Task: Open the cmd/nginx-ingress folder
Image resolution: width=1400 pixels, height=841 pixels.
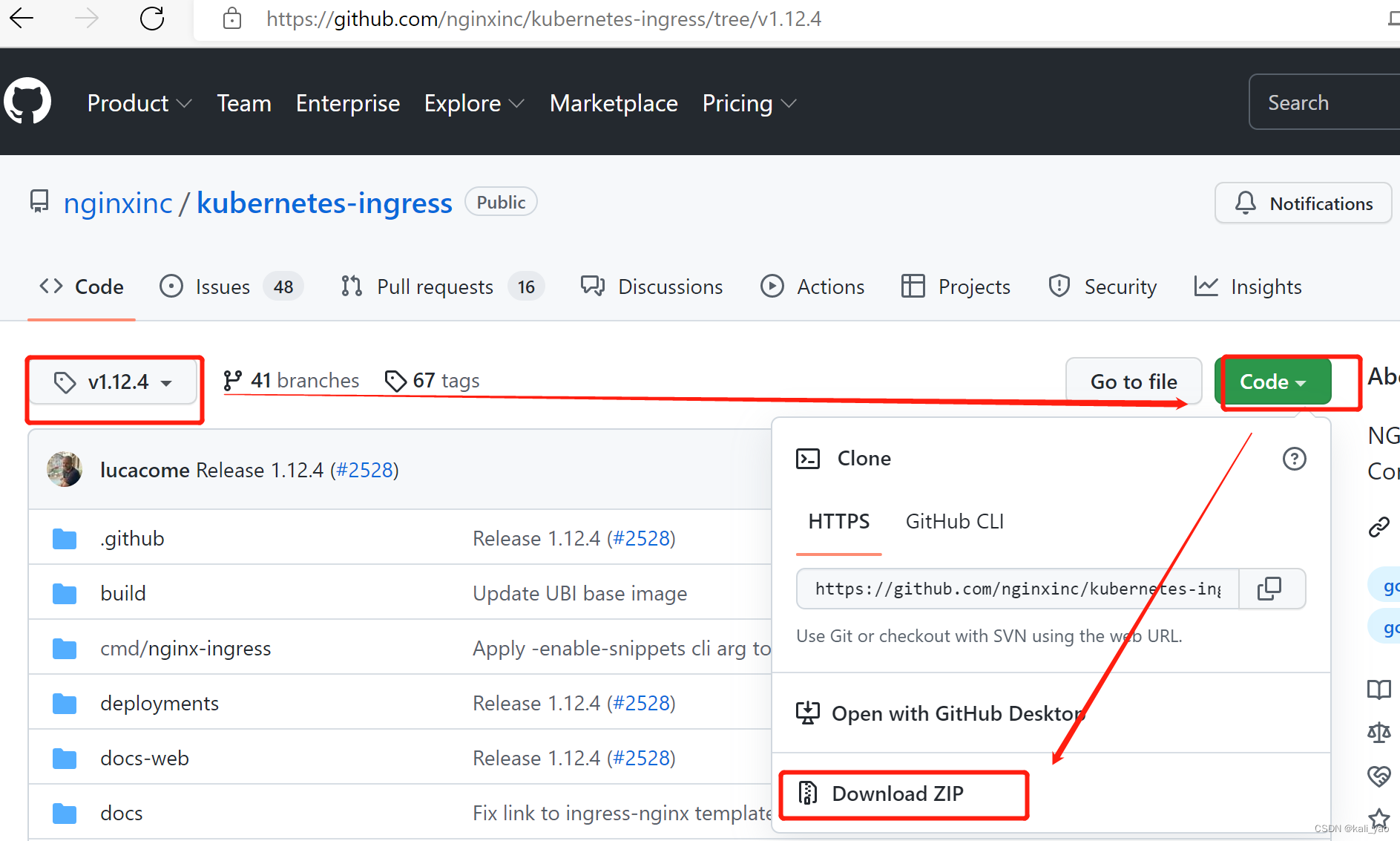Action: [x=185, y=649]
